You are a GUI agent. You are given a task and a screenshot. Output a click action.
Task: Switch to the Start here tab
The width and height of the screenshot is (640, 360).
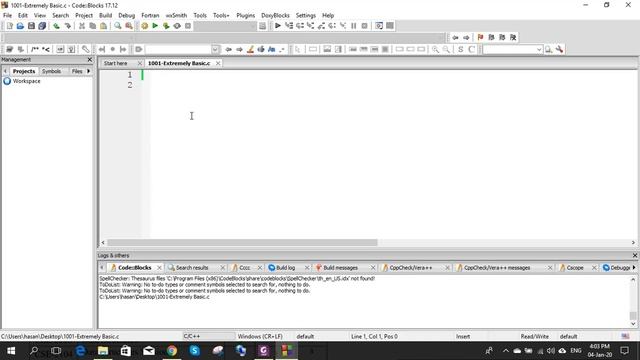116,63
